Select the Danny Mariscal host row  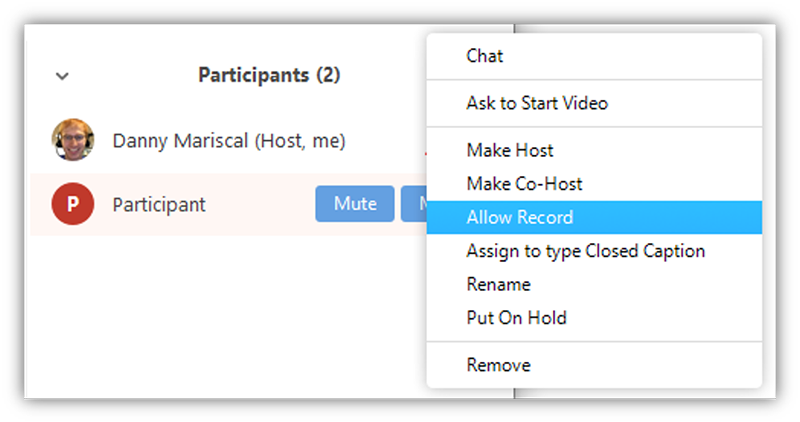coord(228,141)
